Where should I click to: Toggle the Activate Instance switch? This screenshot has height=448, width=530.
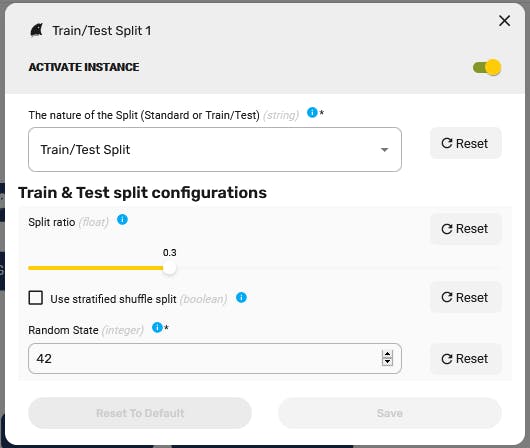487,67
